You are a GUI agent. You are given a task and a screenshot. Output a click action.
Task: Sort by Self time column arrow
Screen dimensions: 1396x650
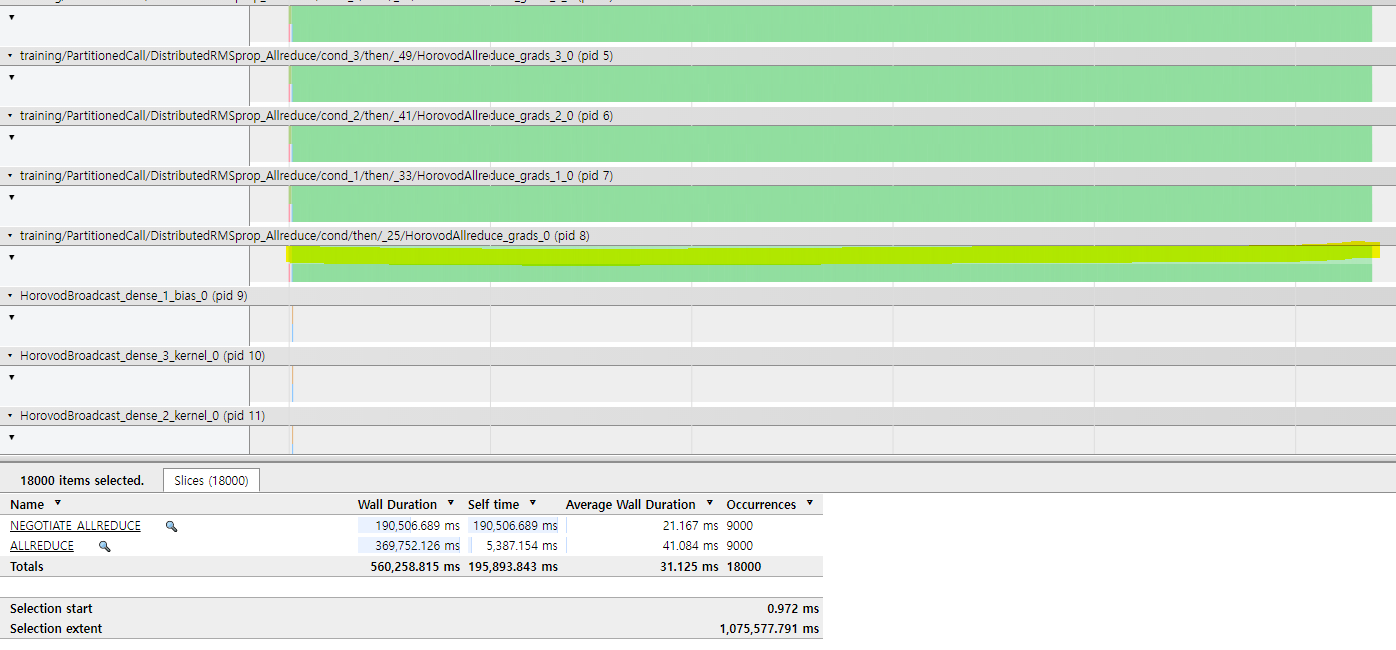(x=533, y=504)
